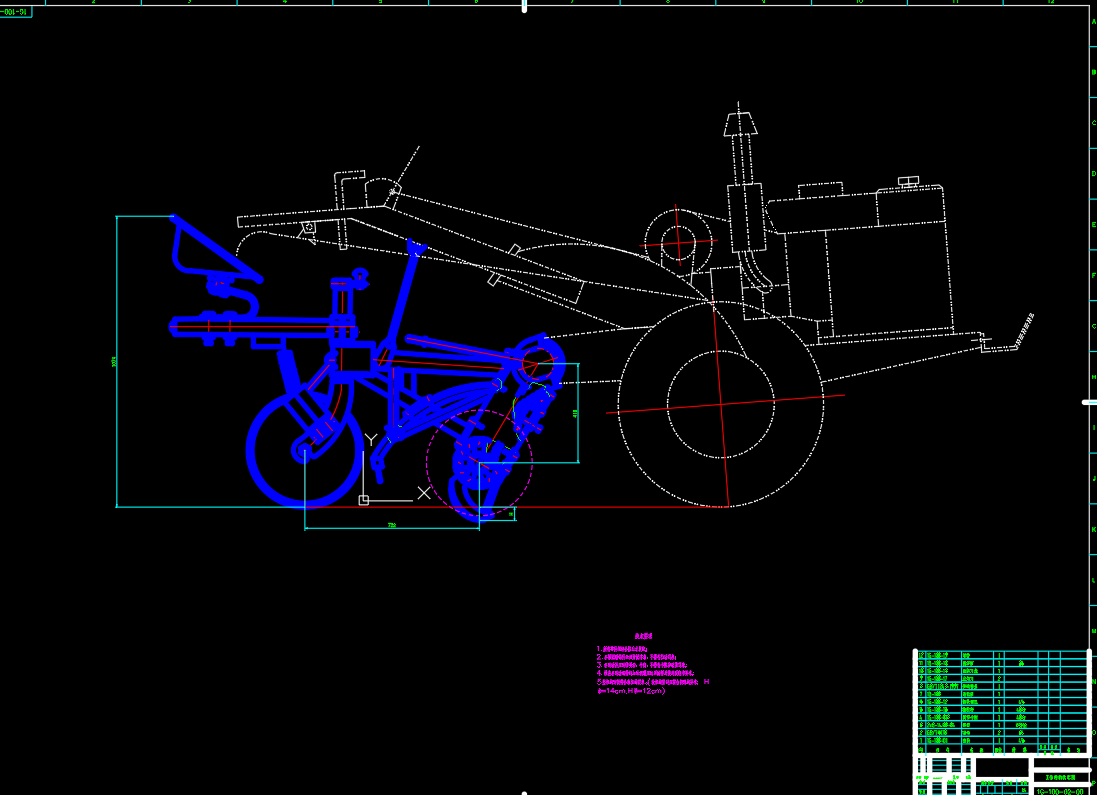Viewport: 1097px width, 795px height.
Task: Select the dashed outer tractor tire circle
Action: [722, 404]
